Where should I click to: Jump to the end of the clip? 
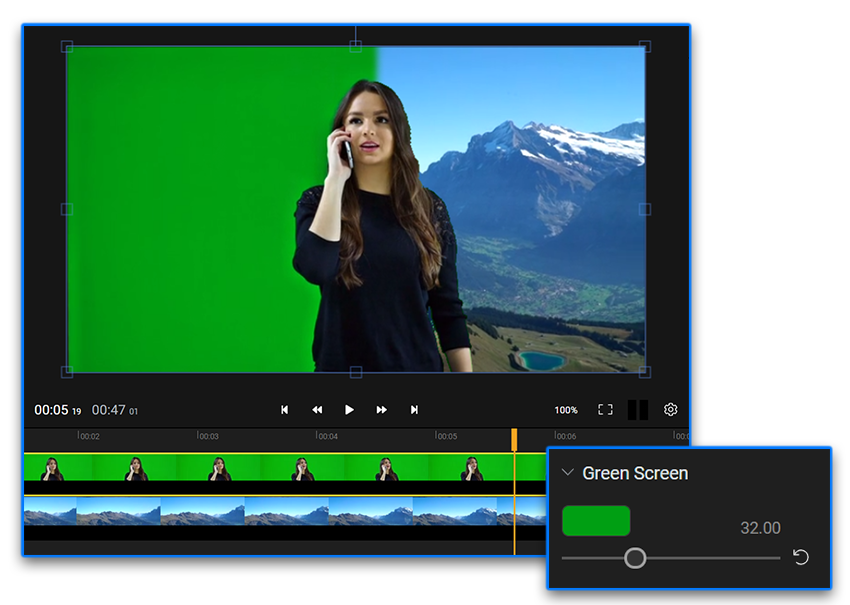tap(415, 410)
